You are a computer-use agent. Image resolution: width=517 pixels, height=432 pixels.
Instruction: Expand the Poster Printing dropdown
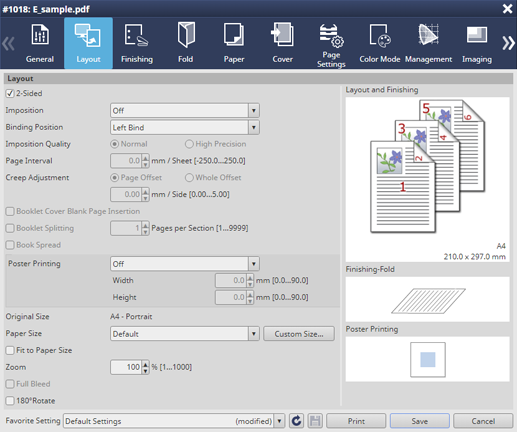point(254,264)
